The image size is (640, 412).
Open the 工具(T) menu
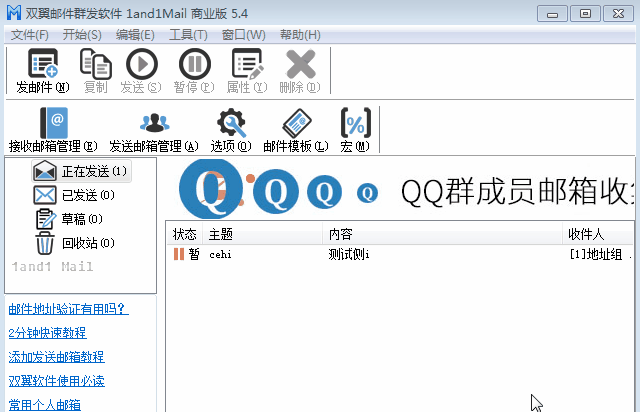click(x=188, y=35)
